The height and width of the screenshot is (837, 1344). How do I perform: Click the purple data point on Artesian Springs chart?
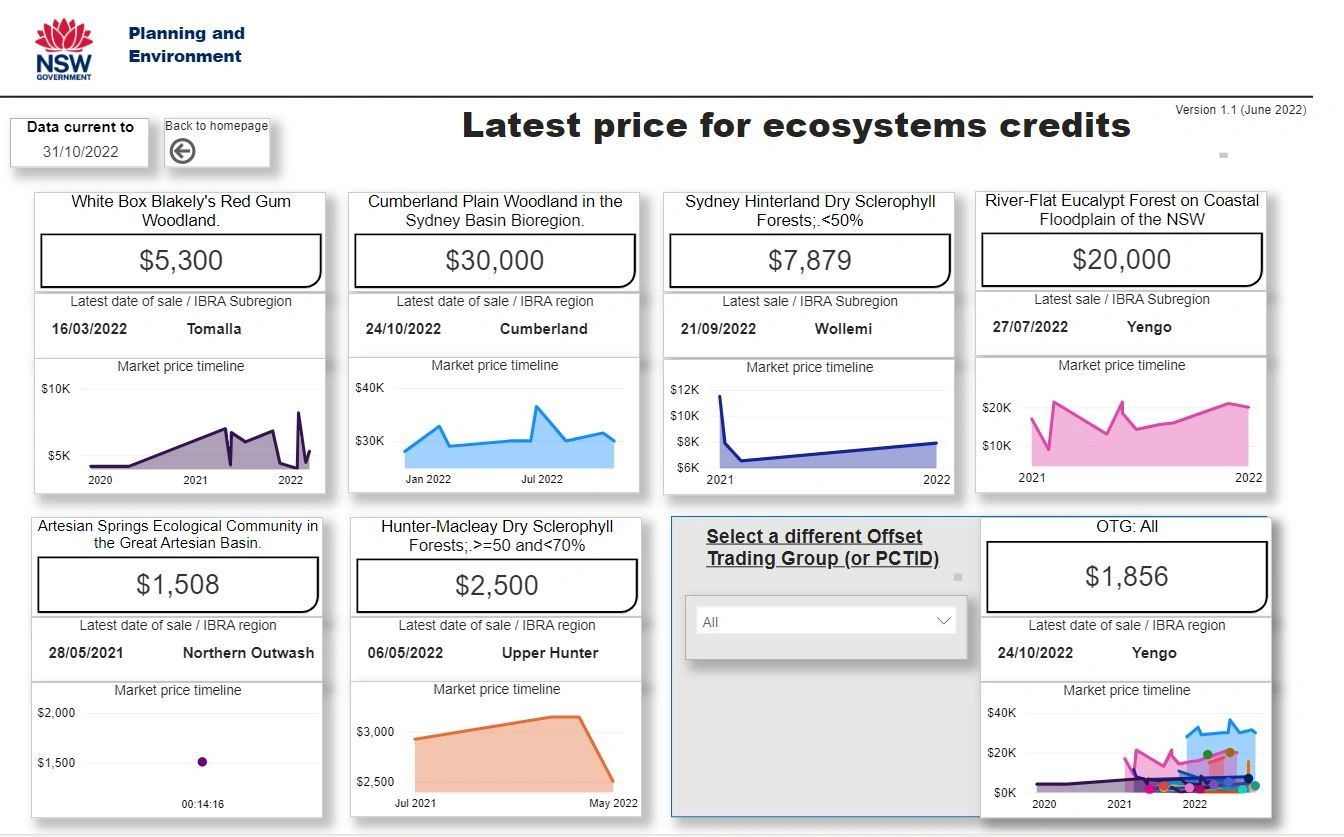coord(203,762)
